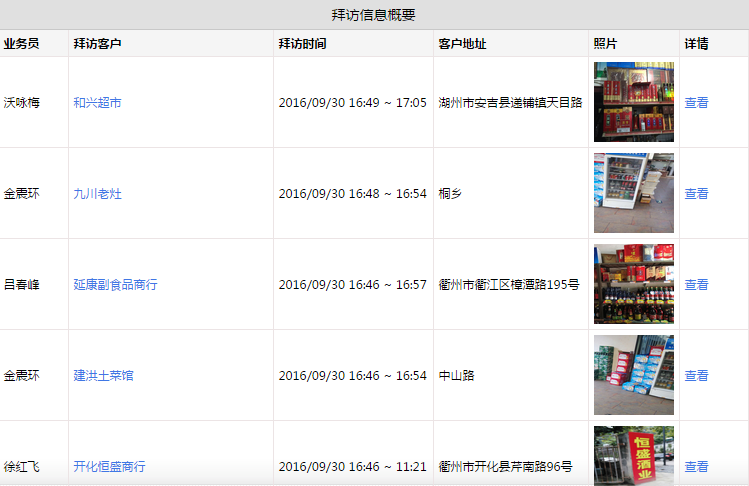Select 金震环 in the 建洪土菜馆 row
The height and width of the screenshot is (486, 749).
click(21, 376)
